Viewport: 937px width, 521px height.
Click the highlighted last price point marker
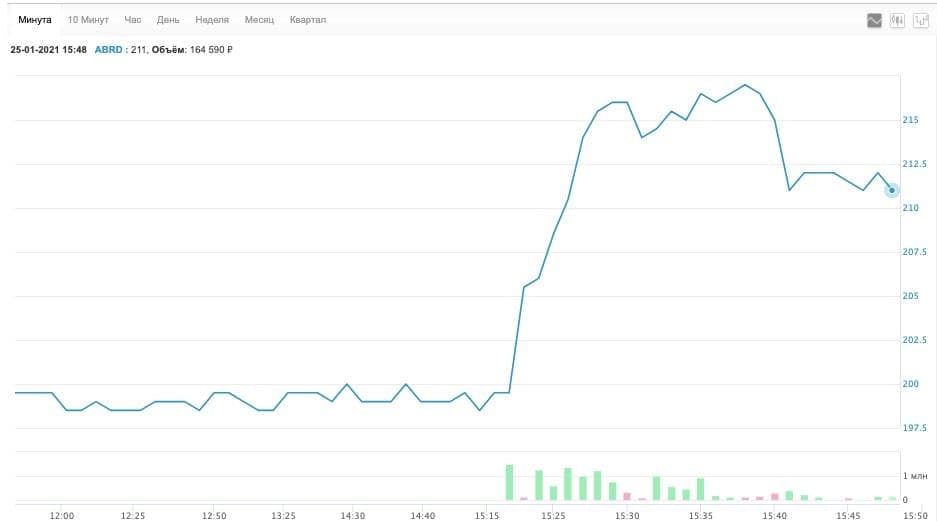[892, 191]
